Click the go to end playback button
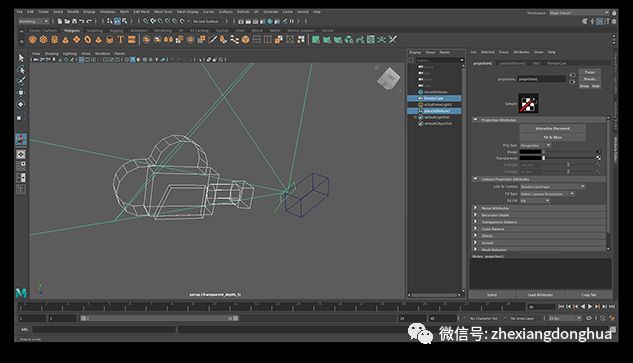This screenshot has width=633, height=363. point(612,307)
